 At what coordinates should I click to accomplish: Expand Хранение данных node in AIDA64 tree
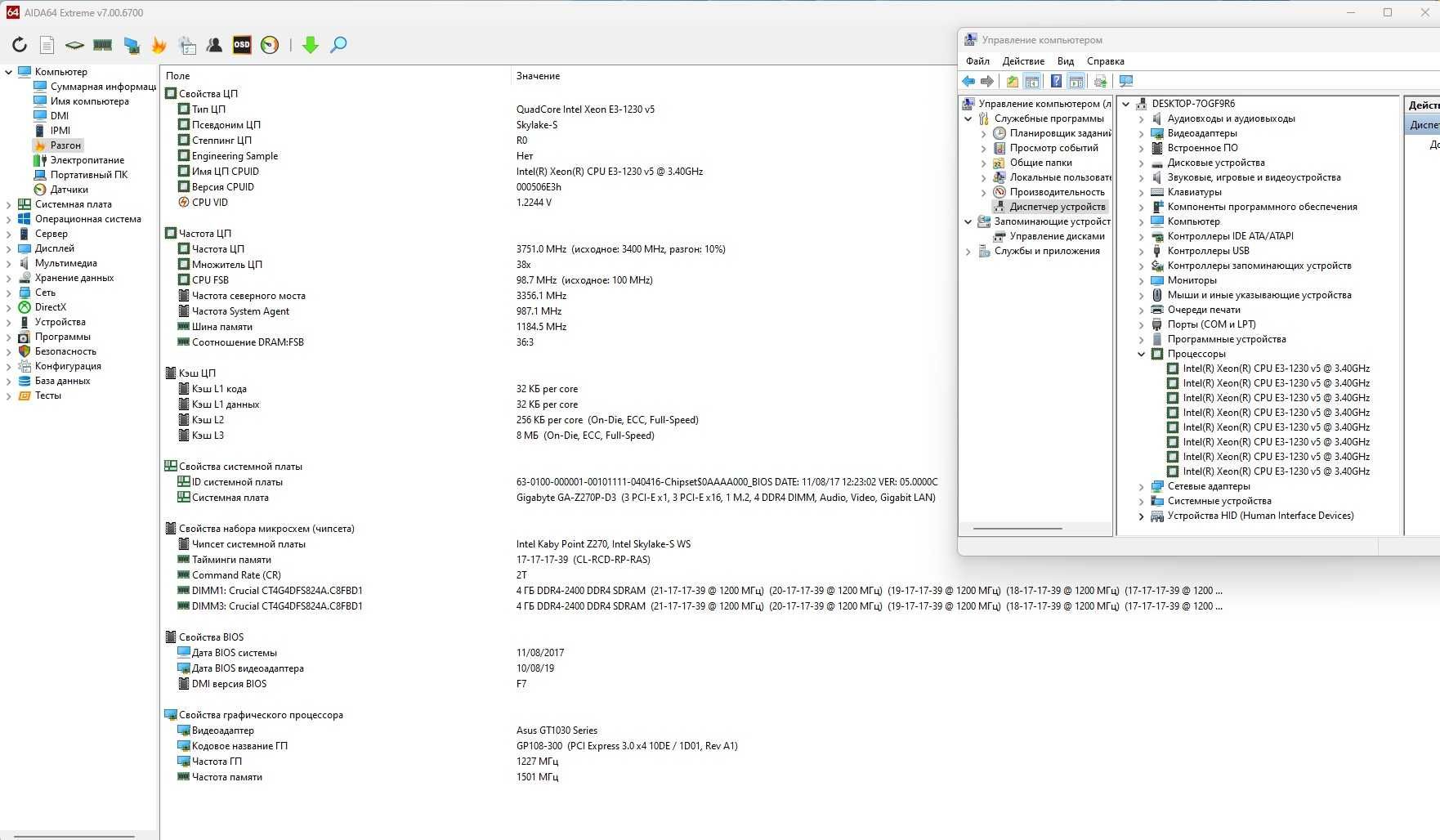tap(8, 278)
